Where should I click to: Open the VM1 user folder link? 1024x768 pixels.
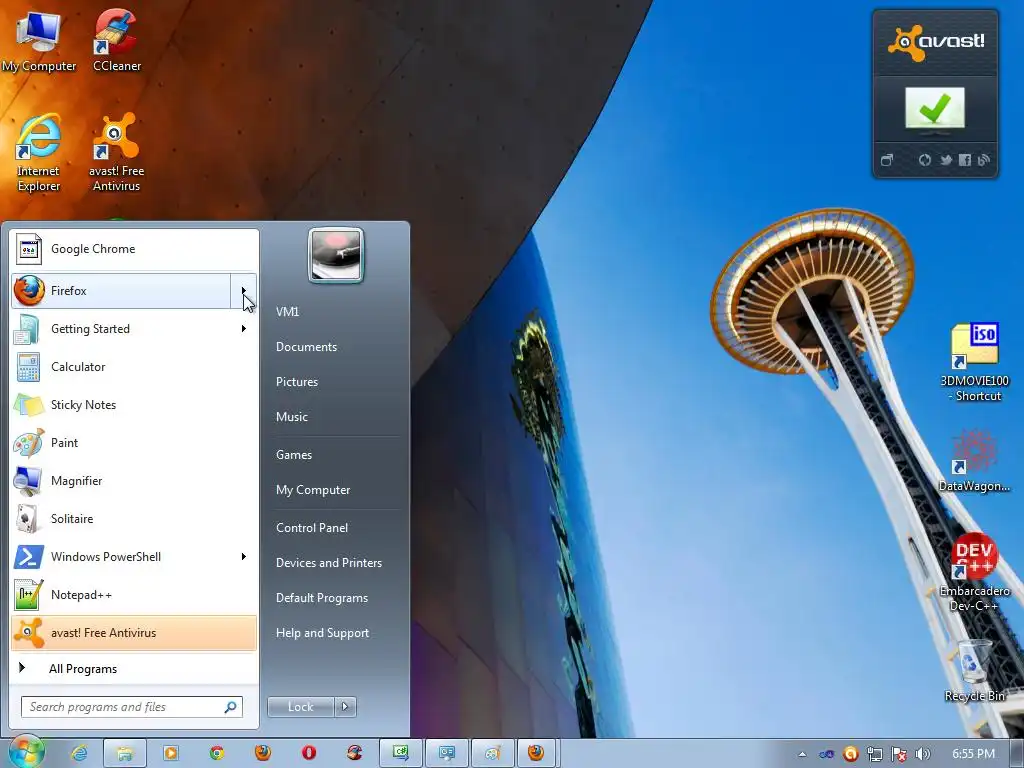point(287,312)
